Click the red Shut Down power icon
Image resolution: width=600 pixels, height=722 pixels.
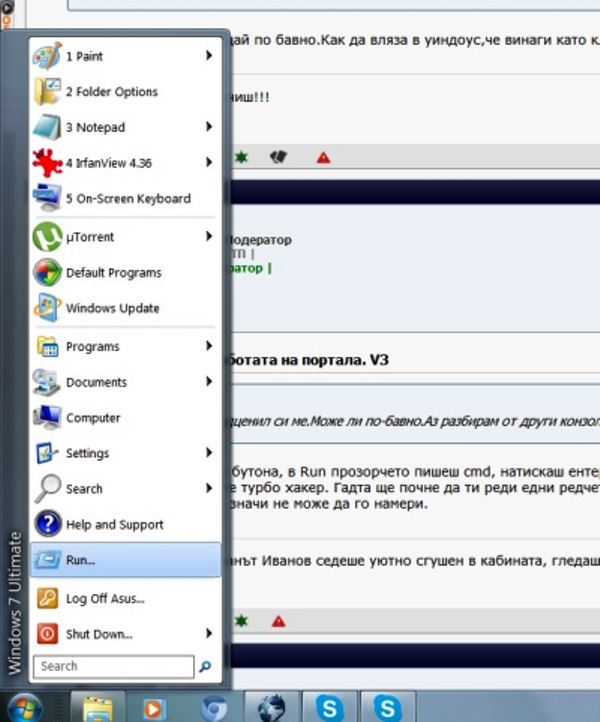tap(47, 634)
